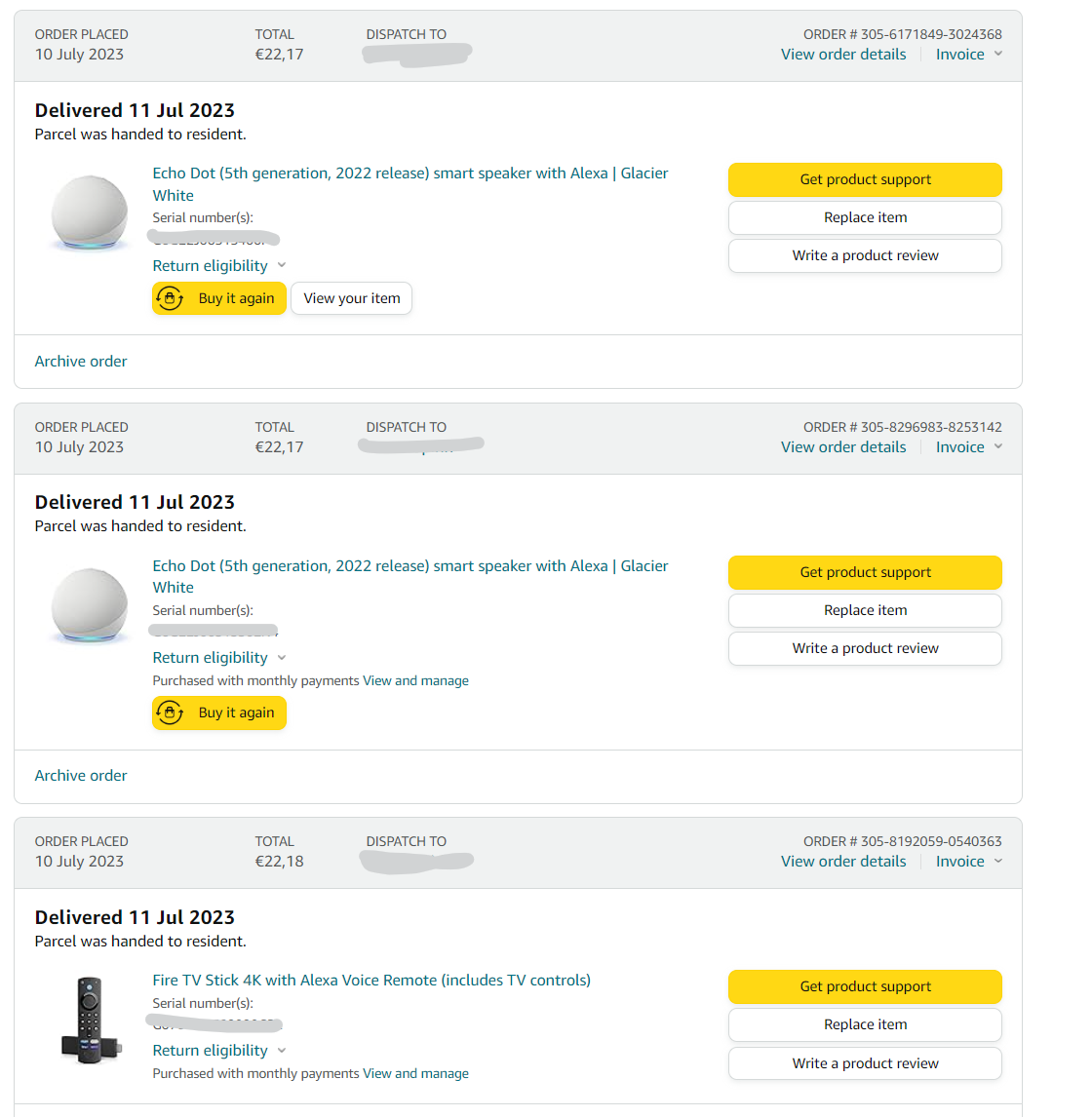This screenshot has height=1117, width=1092.
Task: Open View and manage for Fire TV Stick payments
Action: pyautogui.click(x=415, y=1074)
